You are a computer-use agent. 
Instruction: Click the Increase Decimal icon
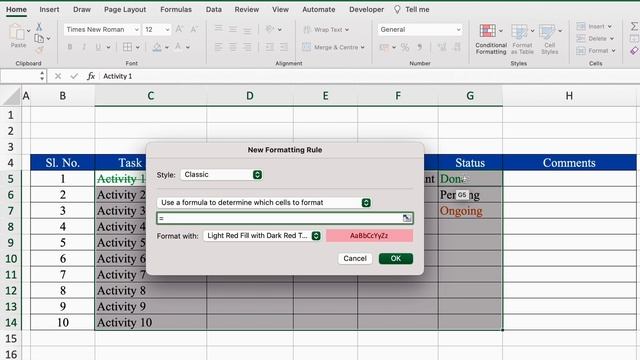(x=442, y=47)
